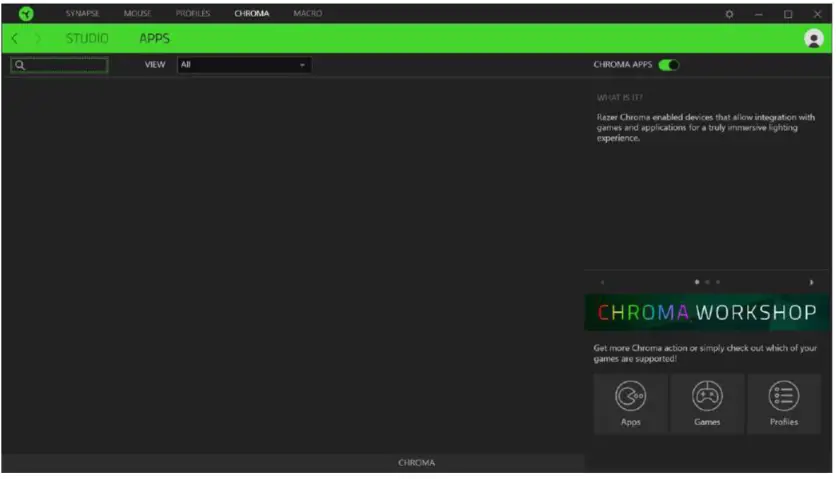Select the first carousel page dot
The width and height of the screenshot is (840, 479).
(x=696, y=282)
